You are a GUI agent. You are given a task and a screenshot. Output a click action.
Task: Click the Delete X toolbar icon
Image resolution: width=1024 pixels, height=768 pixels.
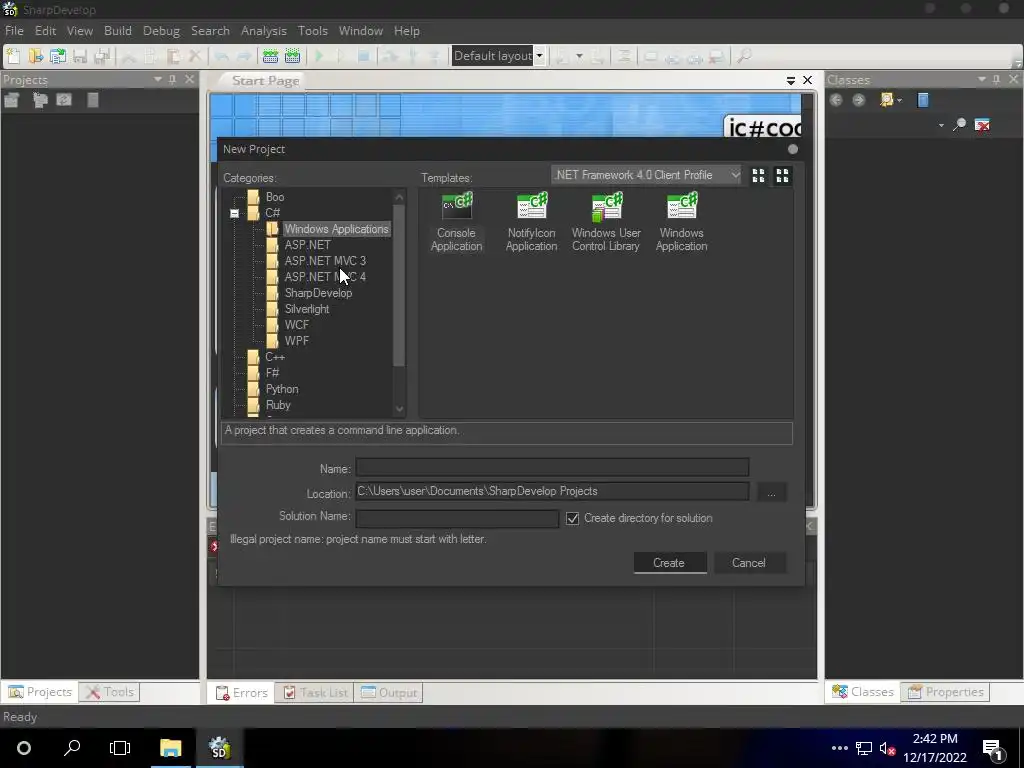pyautogui.click(x=195, y=56)
